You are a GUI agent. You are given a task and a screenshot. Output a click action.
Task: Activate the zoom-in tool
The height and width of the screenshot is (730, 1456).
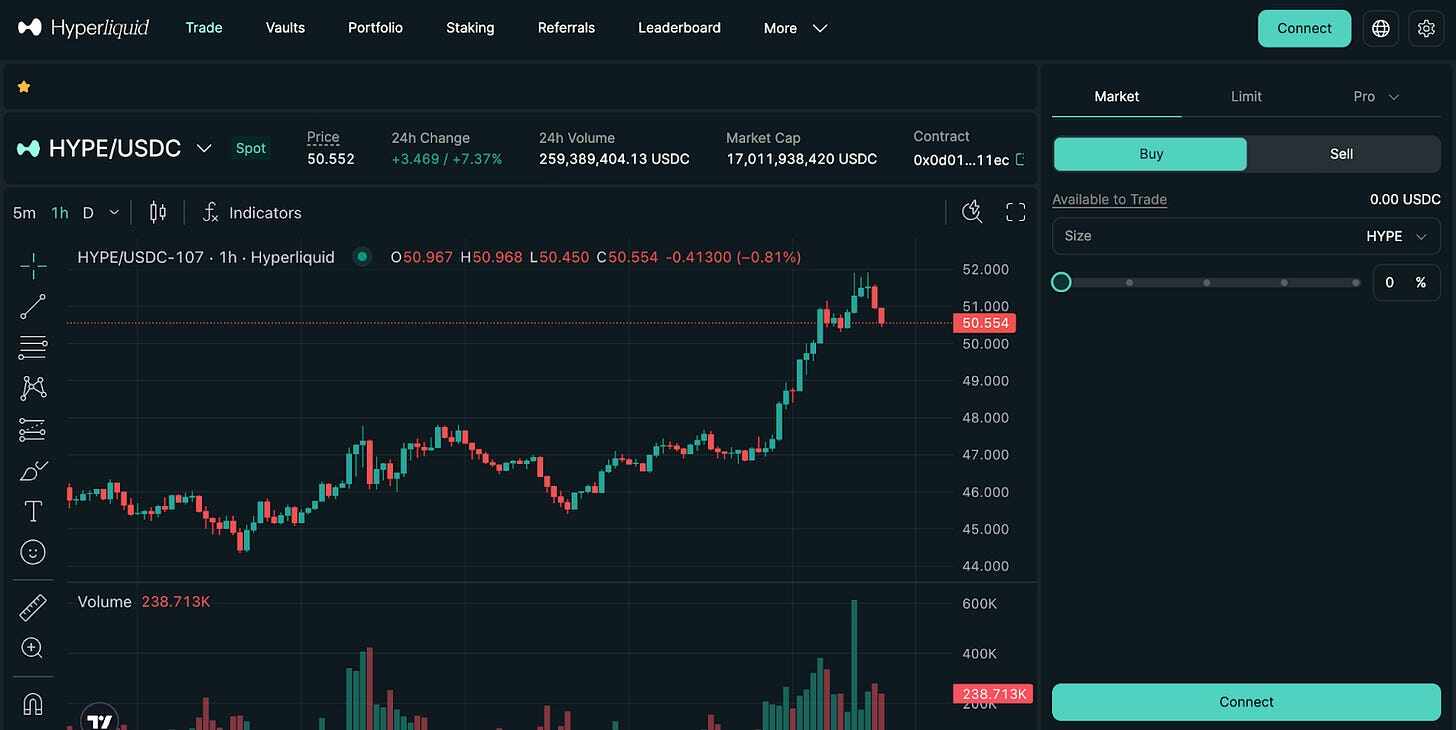32,647
